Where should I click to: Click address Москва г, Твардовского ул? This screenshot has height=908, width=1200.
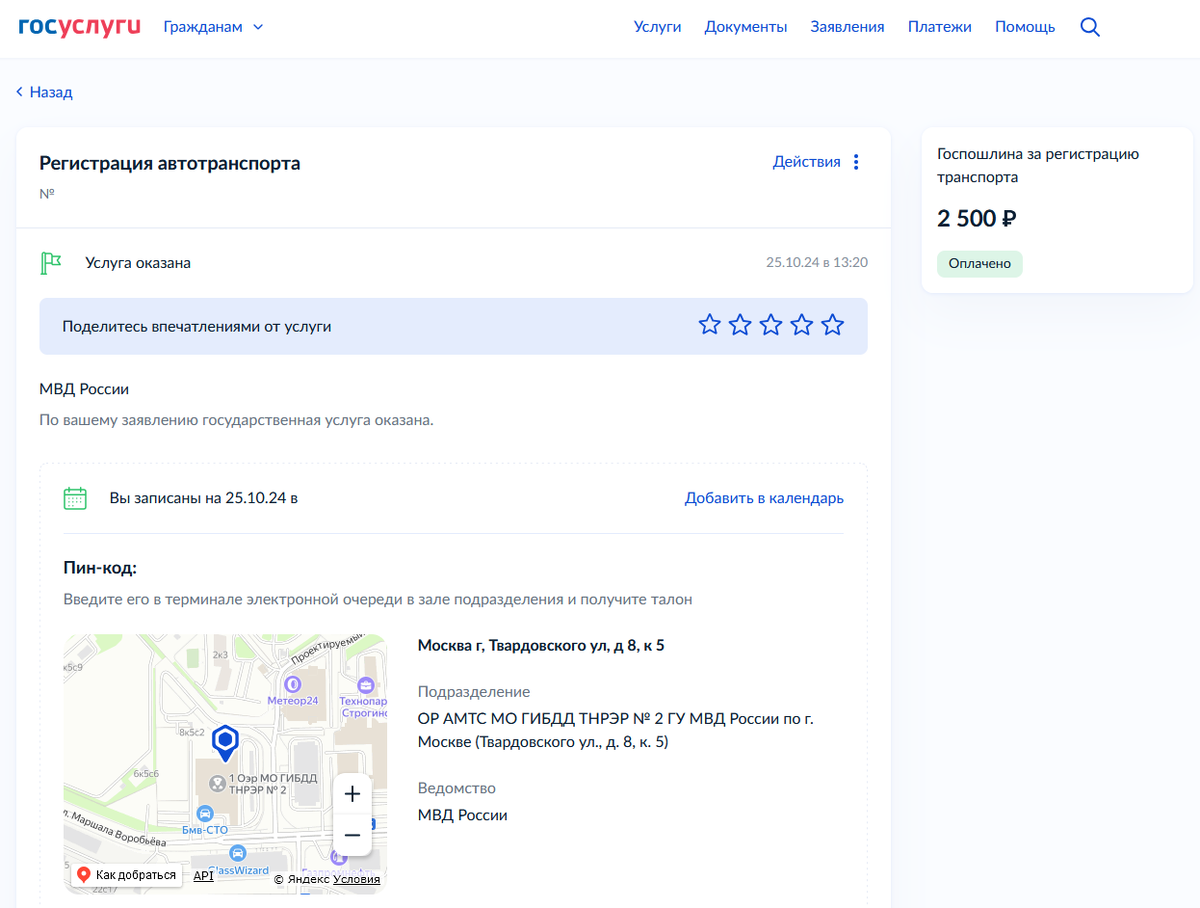coord(541,645)
